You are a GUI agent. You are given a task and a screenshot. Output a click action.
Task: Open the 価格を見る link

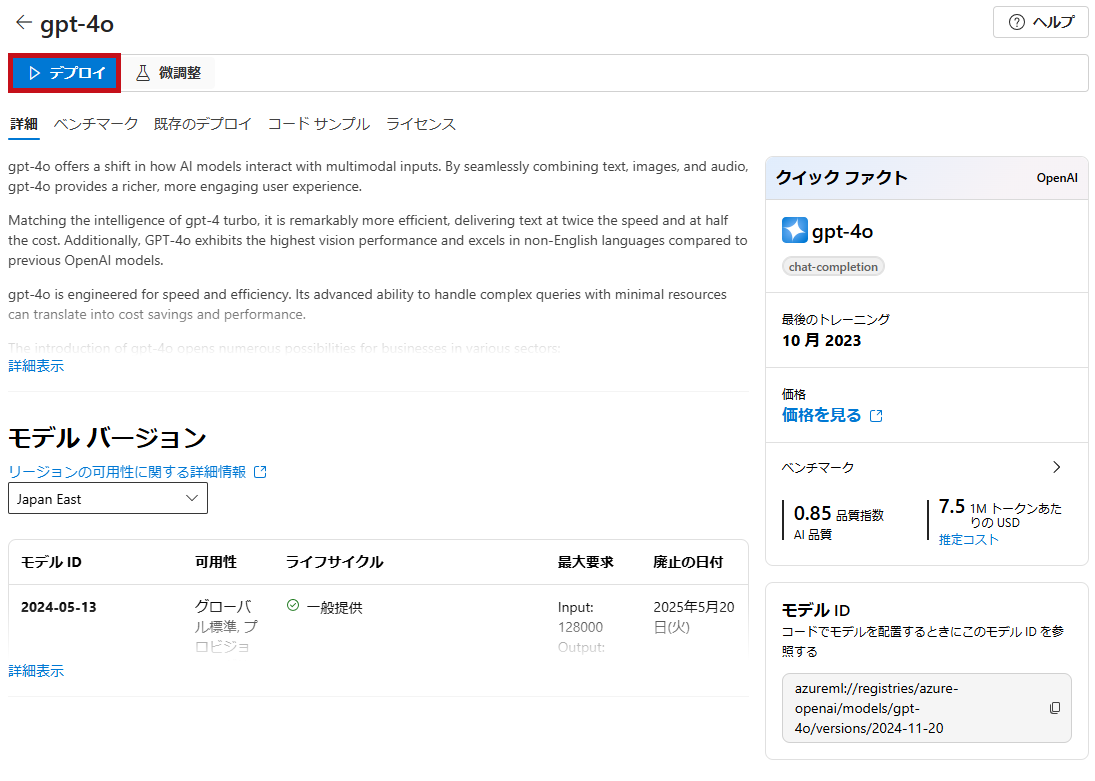[821, 415]
